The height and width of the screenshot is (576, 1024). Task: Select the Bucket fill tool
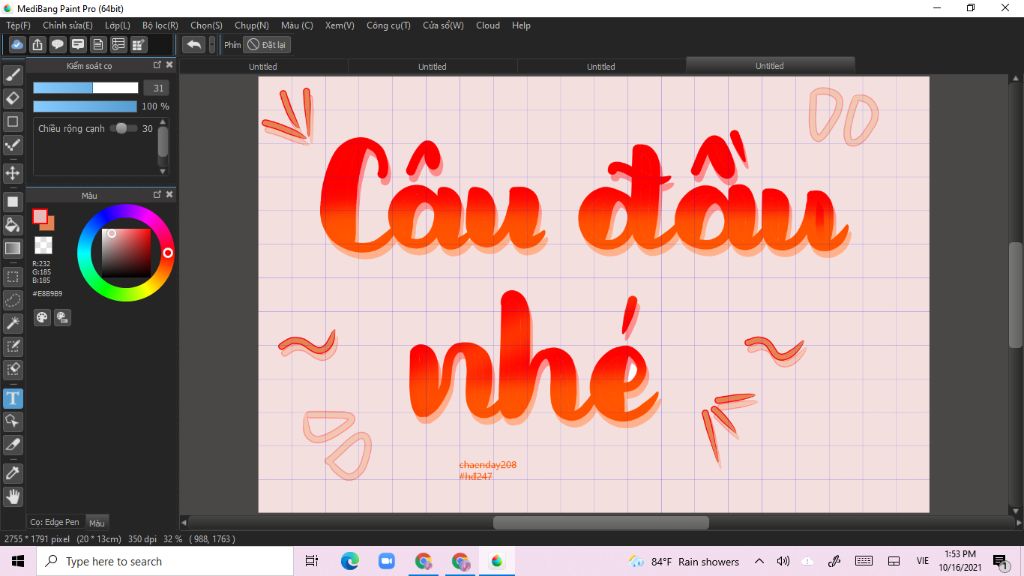(x=12, y=225)
